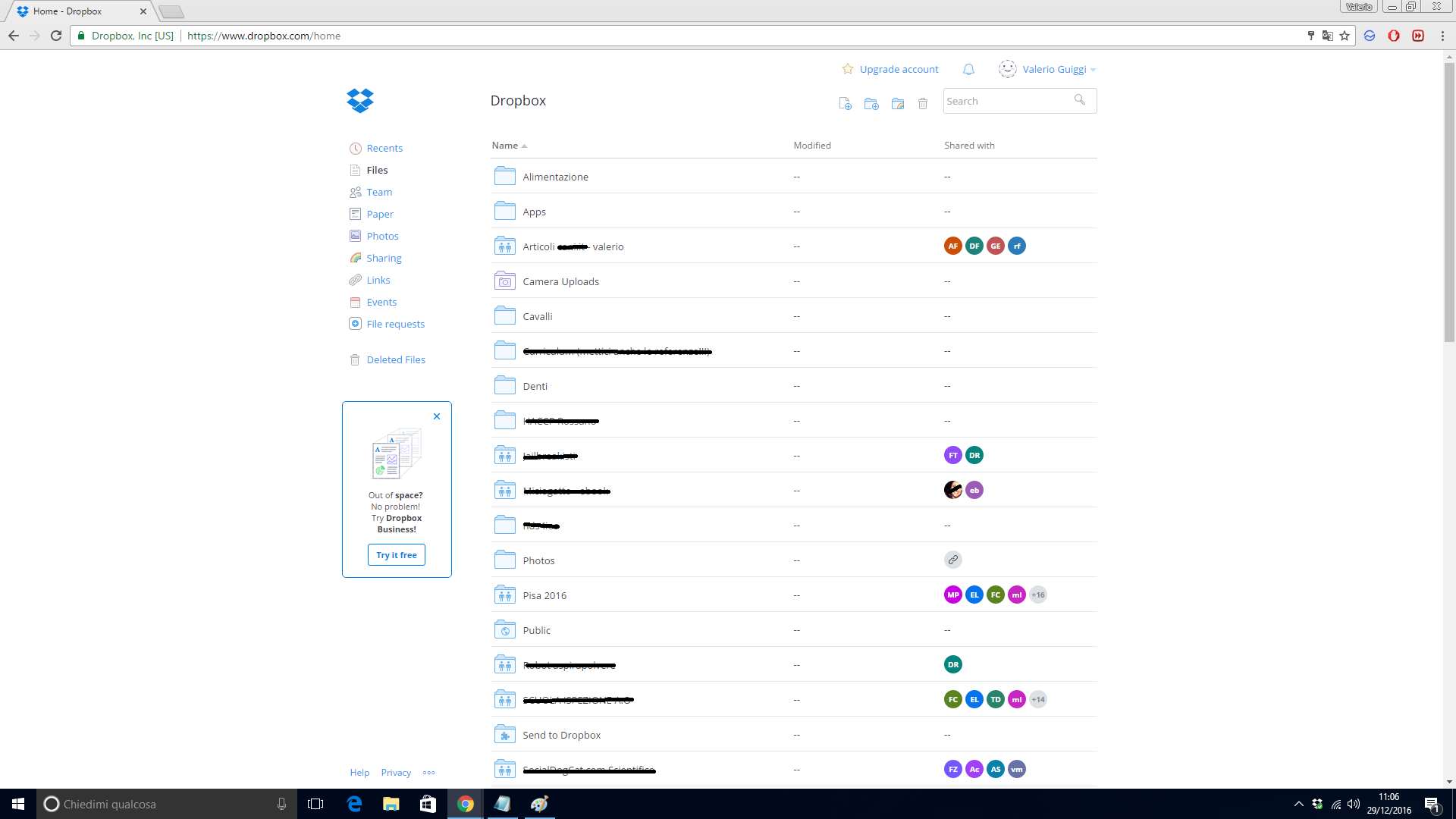Open Paper in sidebar

(380, 214)
